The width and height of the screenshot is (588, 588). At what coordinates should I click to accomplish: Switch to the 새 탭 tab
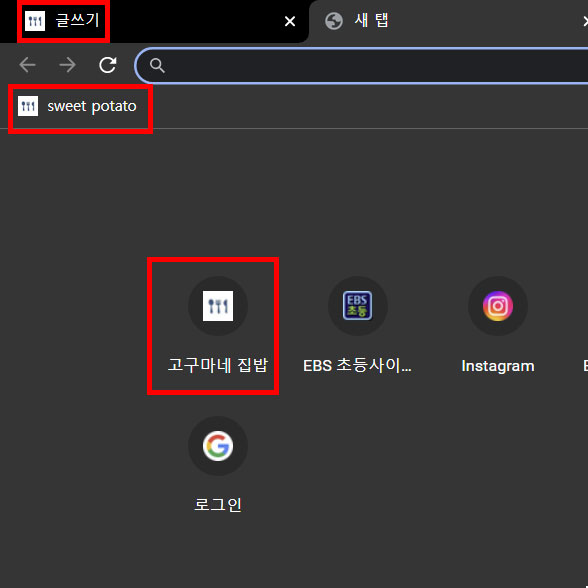(x=448, y=21)
